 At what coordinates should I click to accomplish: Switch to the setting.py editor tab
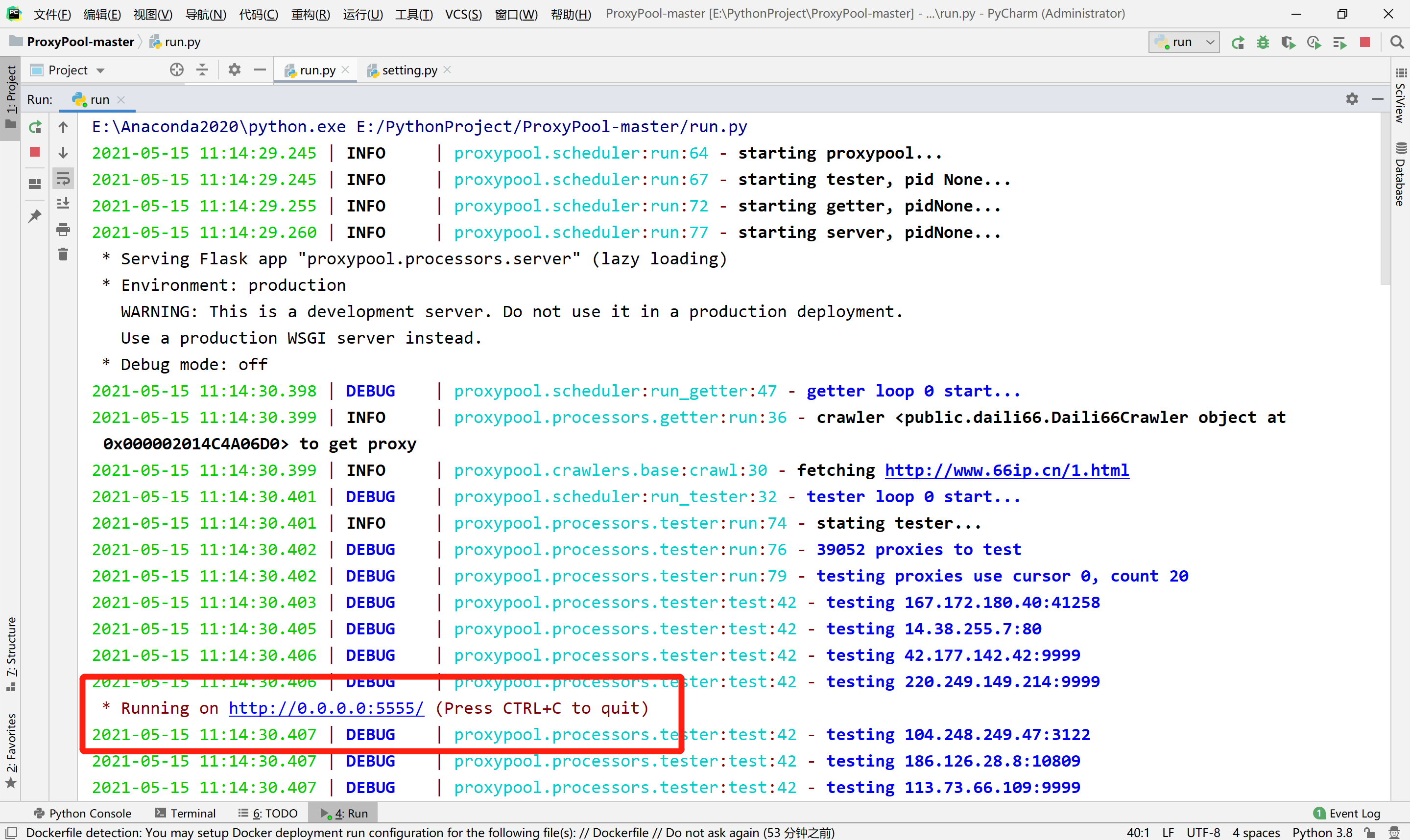click(x=409, y=70)
